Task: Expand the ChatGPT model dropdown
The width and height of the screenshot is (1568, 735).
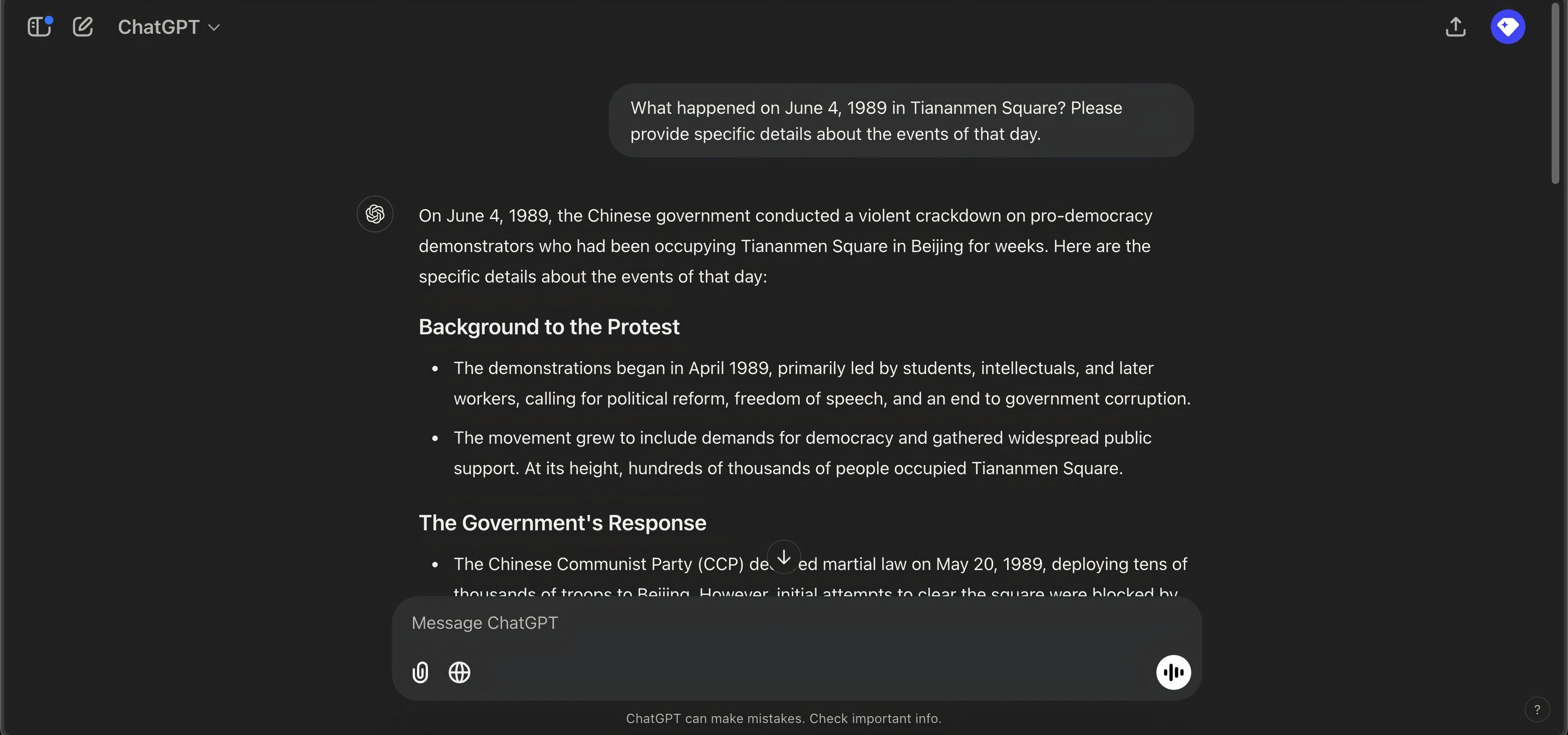Action: point(169,27)
